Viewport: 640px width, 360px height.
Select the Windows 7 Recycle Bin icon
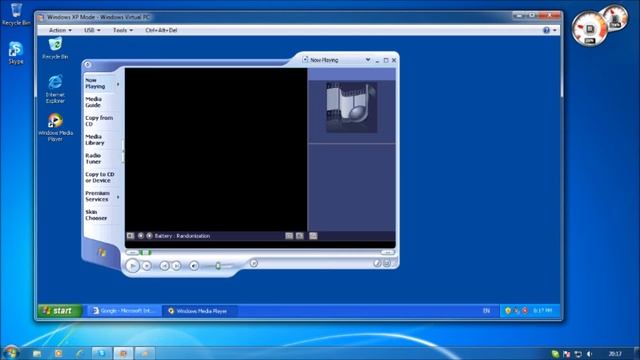tap(16, 14)
